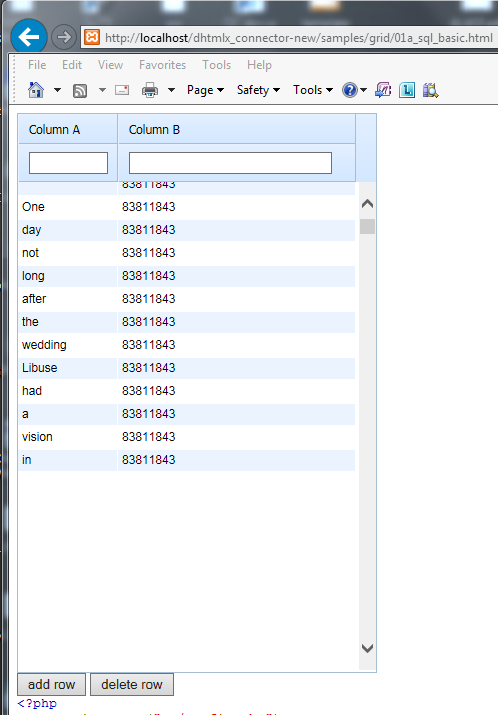Expand the Home button dropdown arrow

57,90
